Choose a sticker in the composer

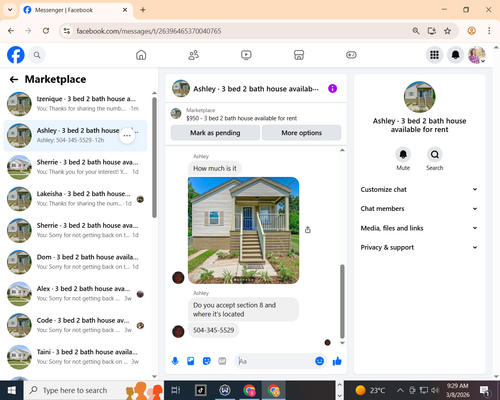[207, 361]
